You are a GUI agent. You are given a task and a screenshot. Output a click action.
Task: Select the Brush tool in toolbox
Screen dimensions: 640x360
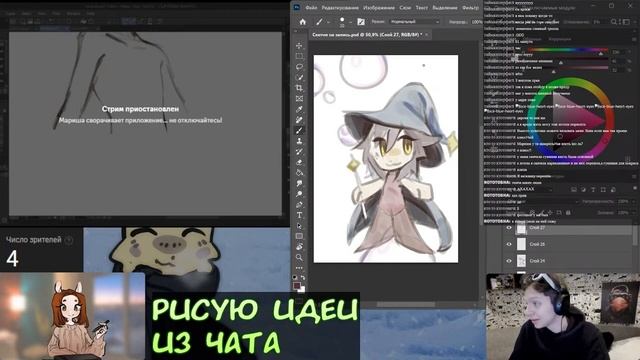[x=299, y=130]
